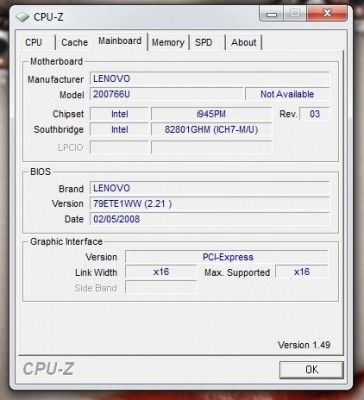Click the Southbridge label

(x=59, y=130)
